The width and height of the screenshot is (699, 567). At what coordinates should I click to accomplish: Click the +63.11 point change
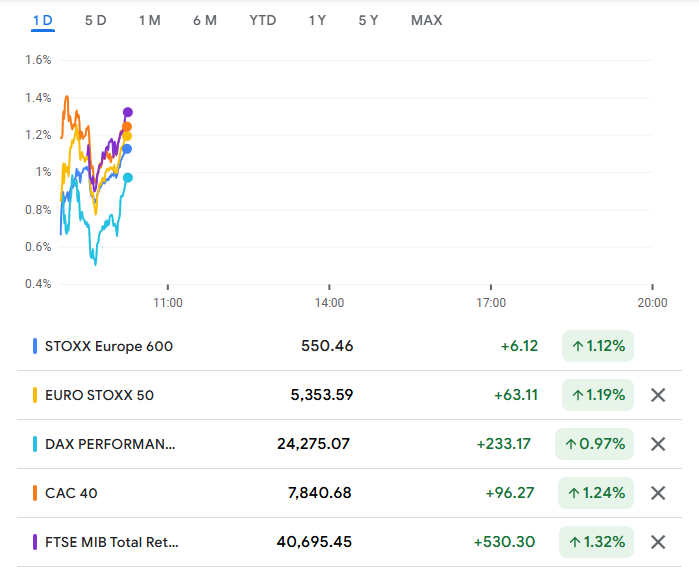516,395
